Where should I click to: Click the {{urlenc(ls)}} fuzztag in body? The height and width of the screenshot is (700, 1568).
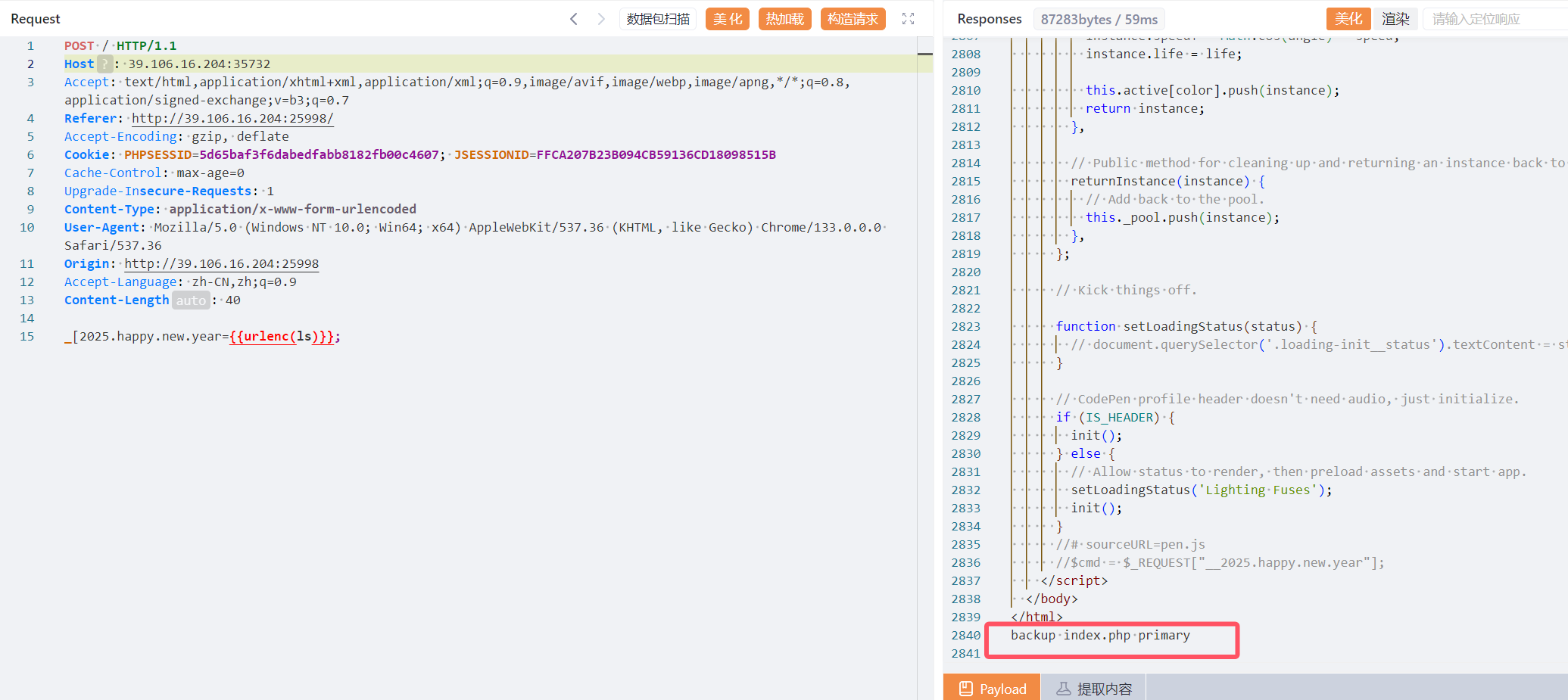coord(282,336)
